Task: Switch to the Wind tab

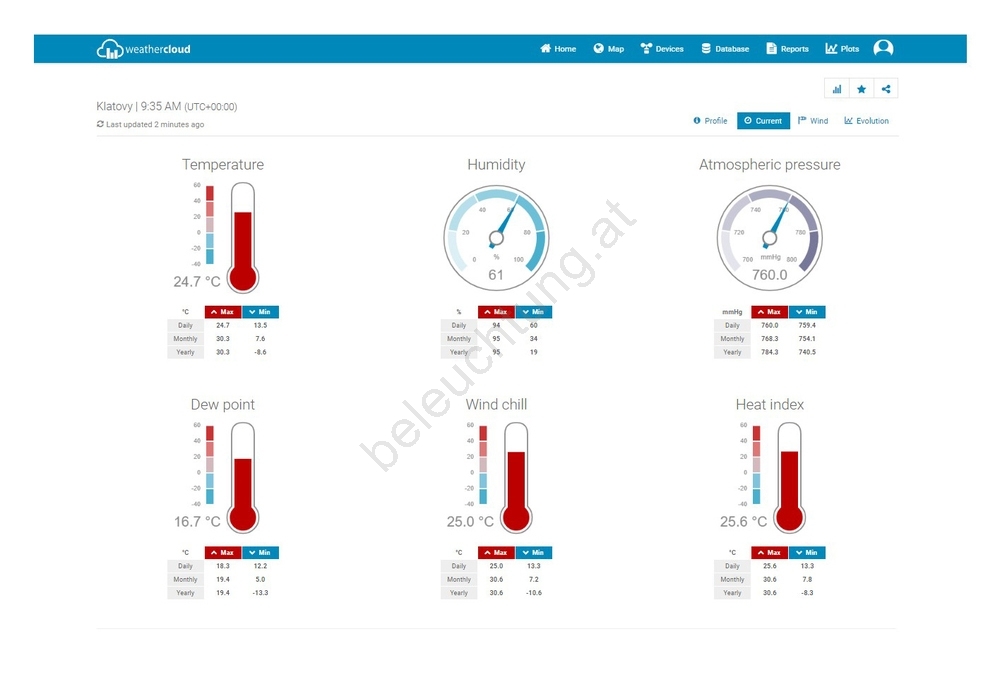Action: 813,121
